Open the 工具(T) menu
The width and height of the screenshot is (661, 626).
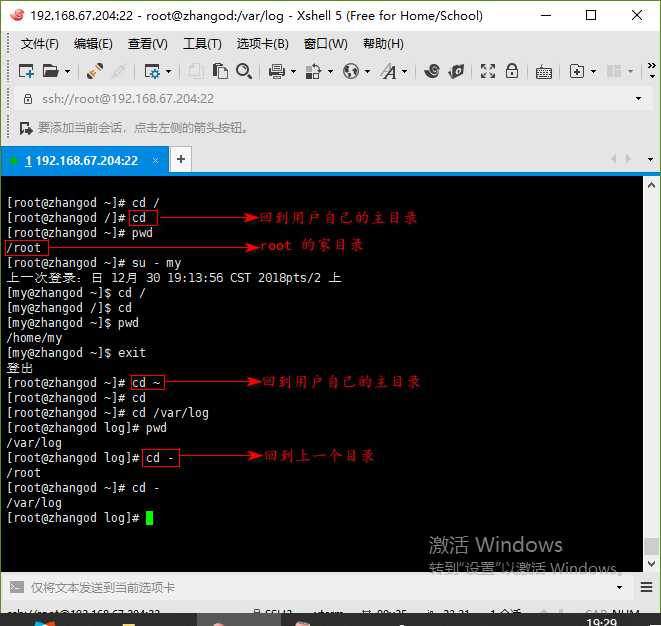pos(202,43)
